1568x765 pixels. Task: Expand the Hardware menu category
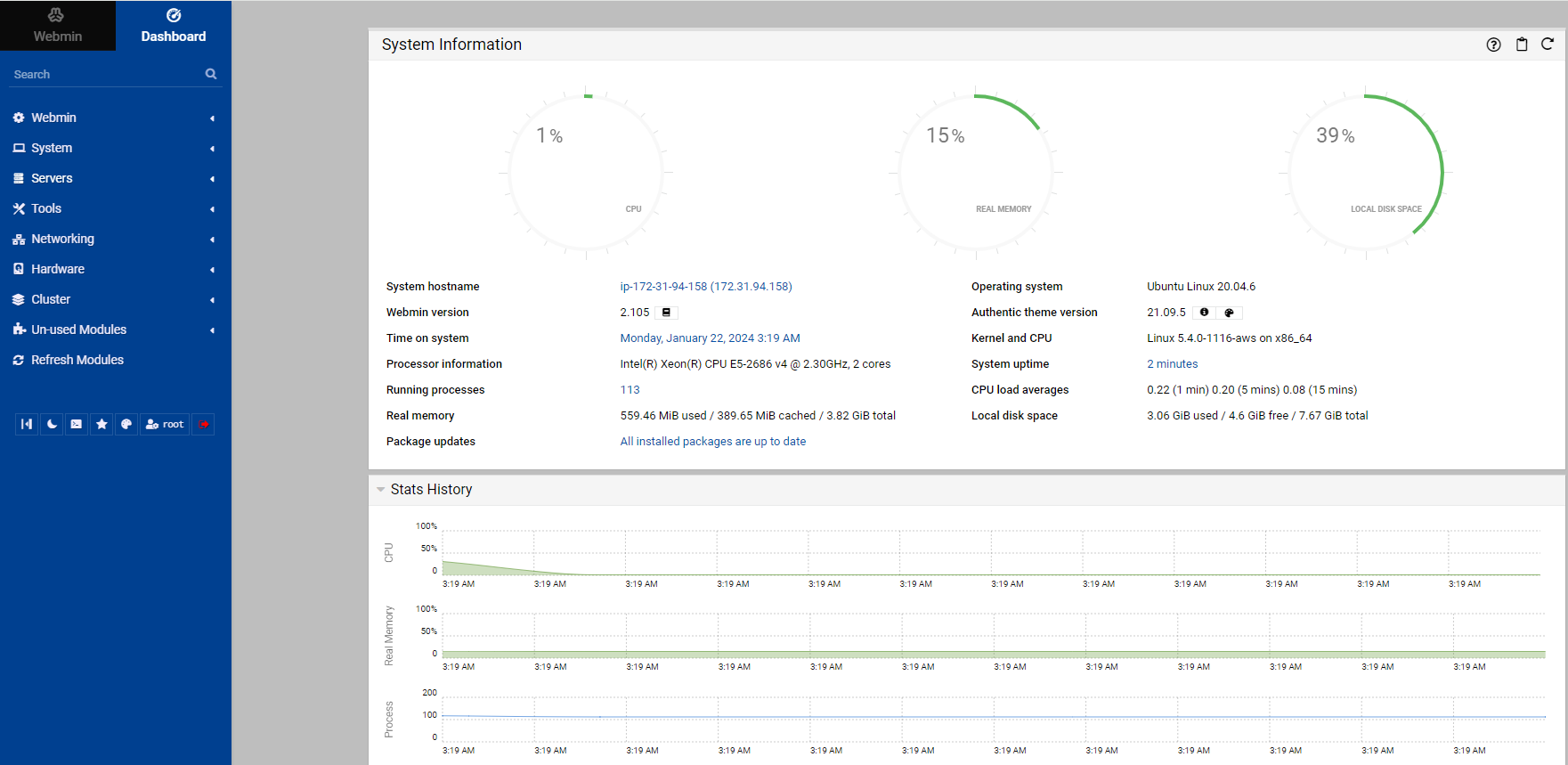116,269
